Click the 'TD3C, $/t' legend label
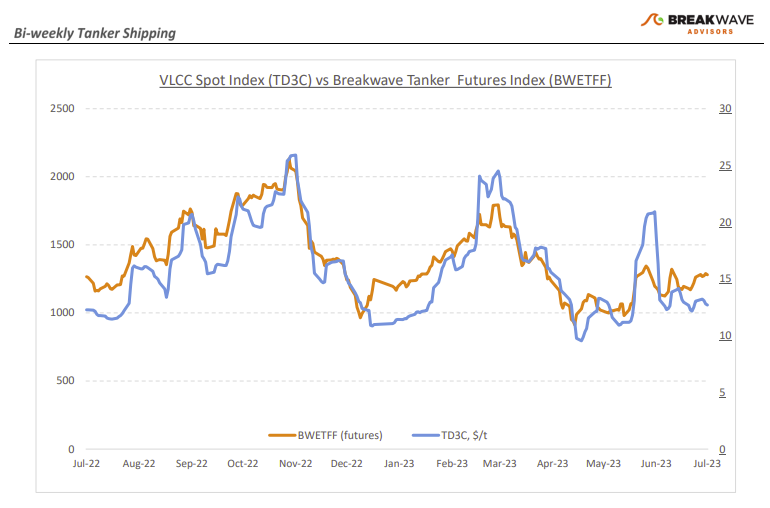 point(464,435)
